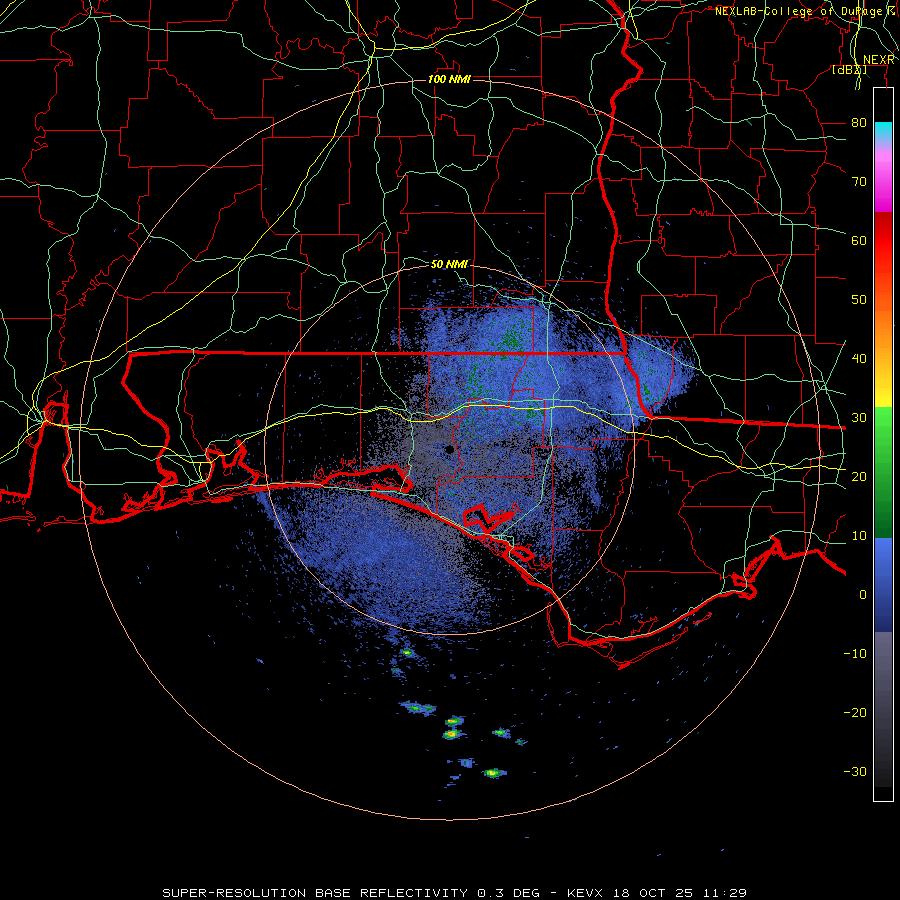900x900 pixels.
Task: Click the "SUPER-RESOLUTION BASE REFLECTIVITY" caption at bottom
Action: (x=315, y=893)
